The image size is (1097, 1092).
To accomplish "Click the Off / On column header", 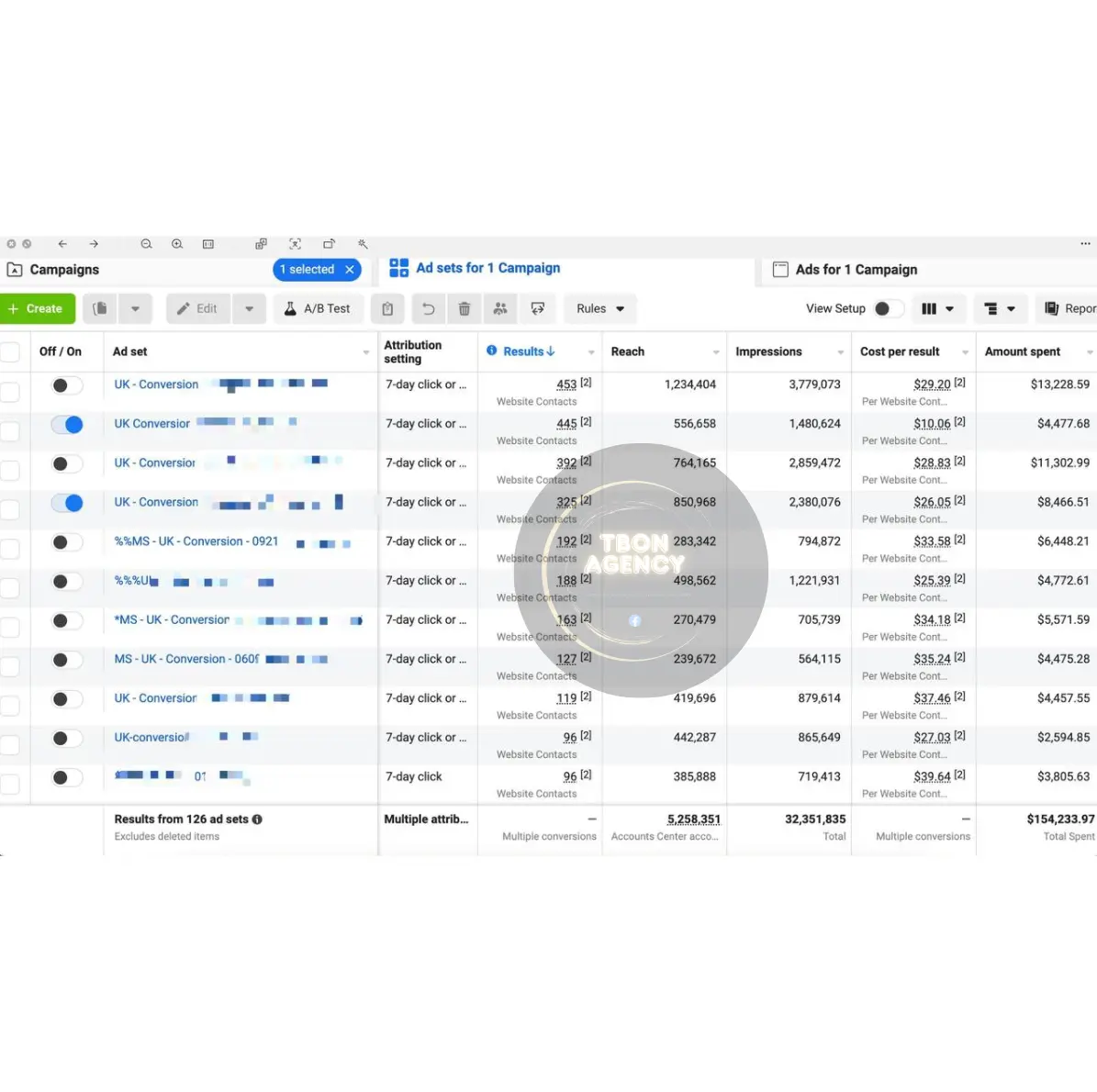I will (x=61, y=351).
